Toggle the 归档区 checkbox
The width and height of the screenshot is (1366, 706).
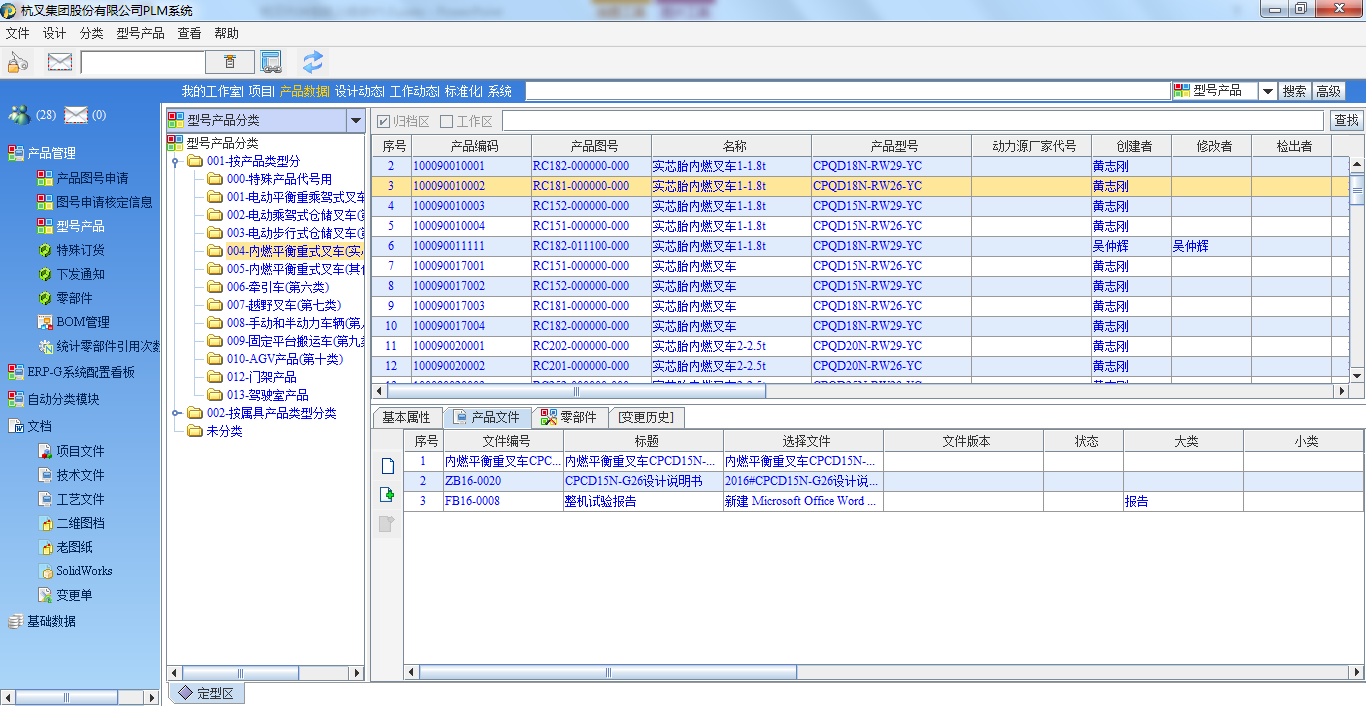point(383,121)
